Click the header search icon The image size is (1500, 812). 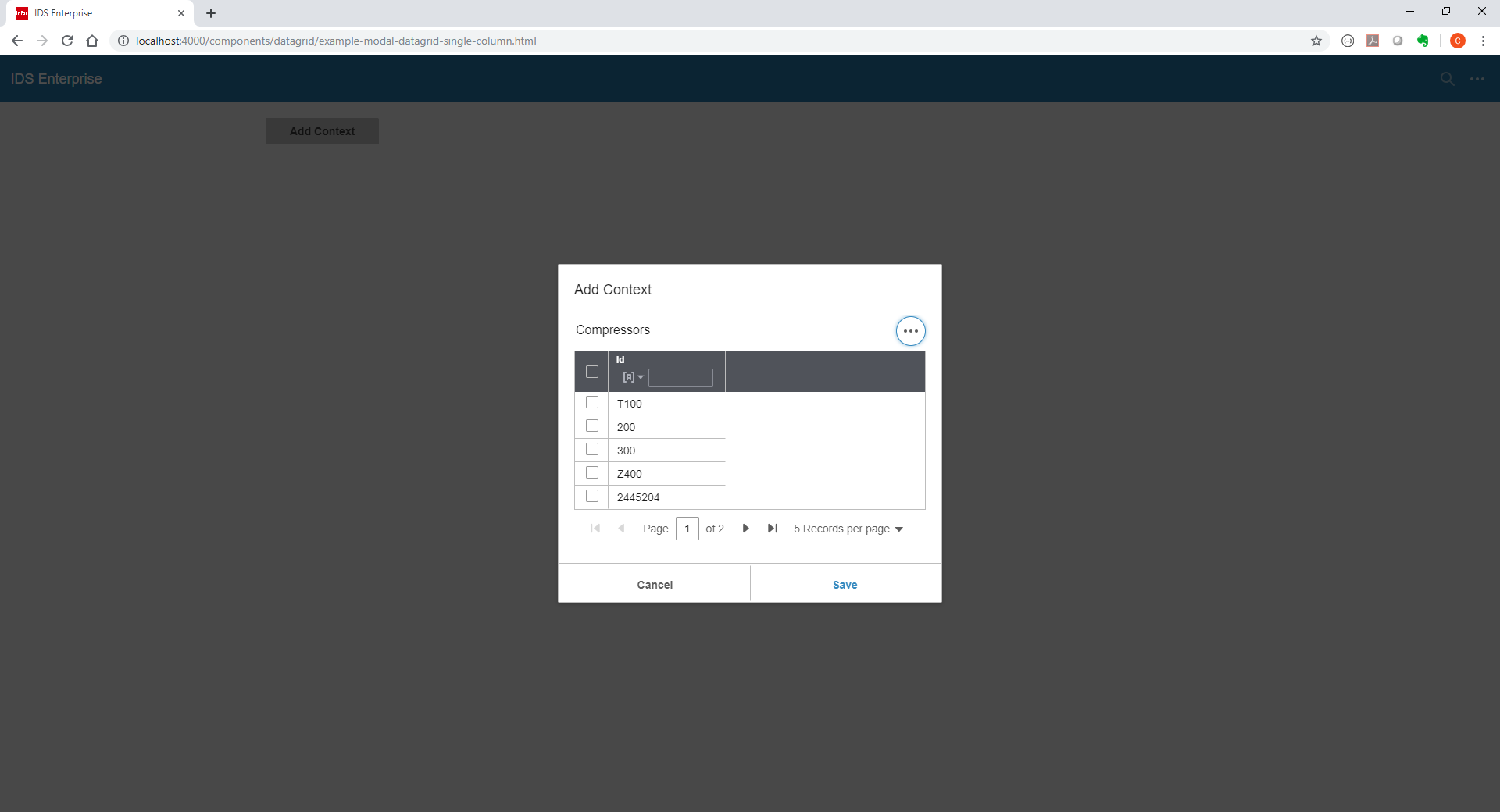[1448, 79]
